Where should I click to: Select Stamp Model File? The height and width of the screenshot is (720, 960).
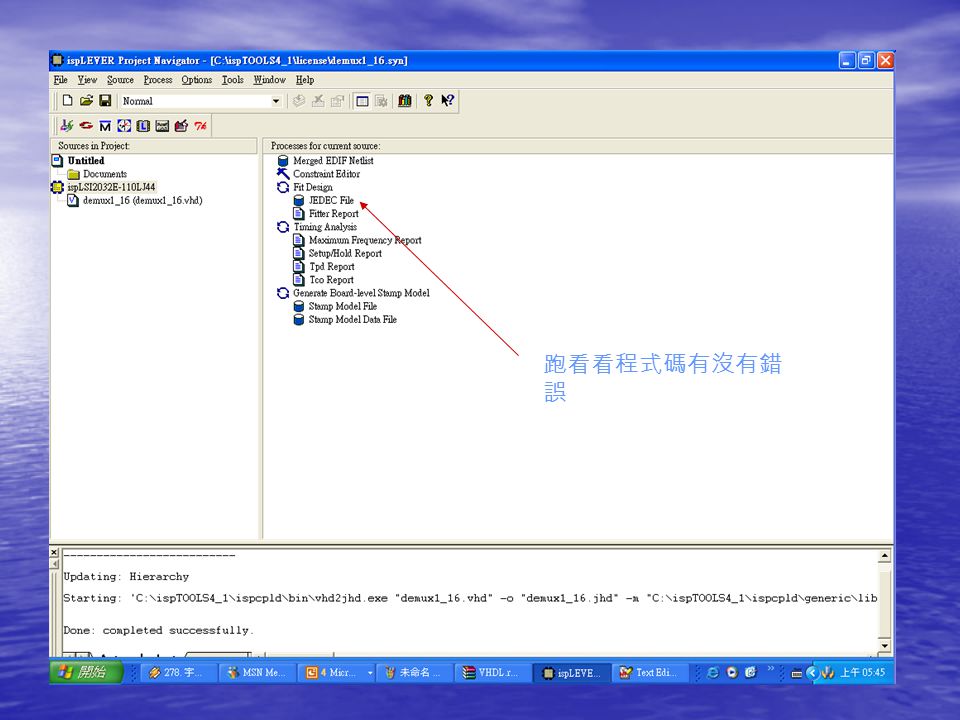click(343, 306)
